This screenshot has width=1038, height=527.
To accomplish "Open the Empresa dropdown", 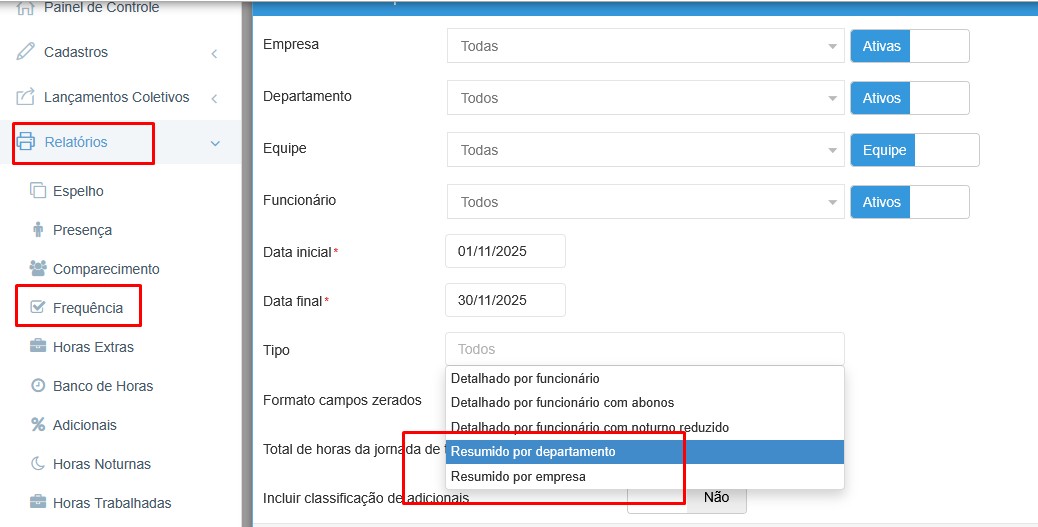I will pyautogui.click(x=645, y=46).
